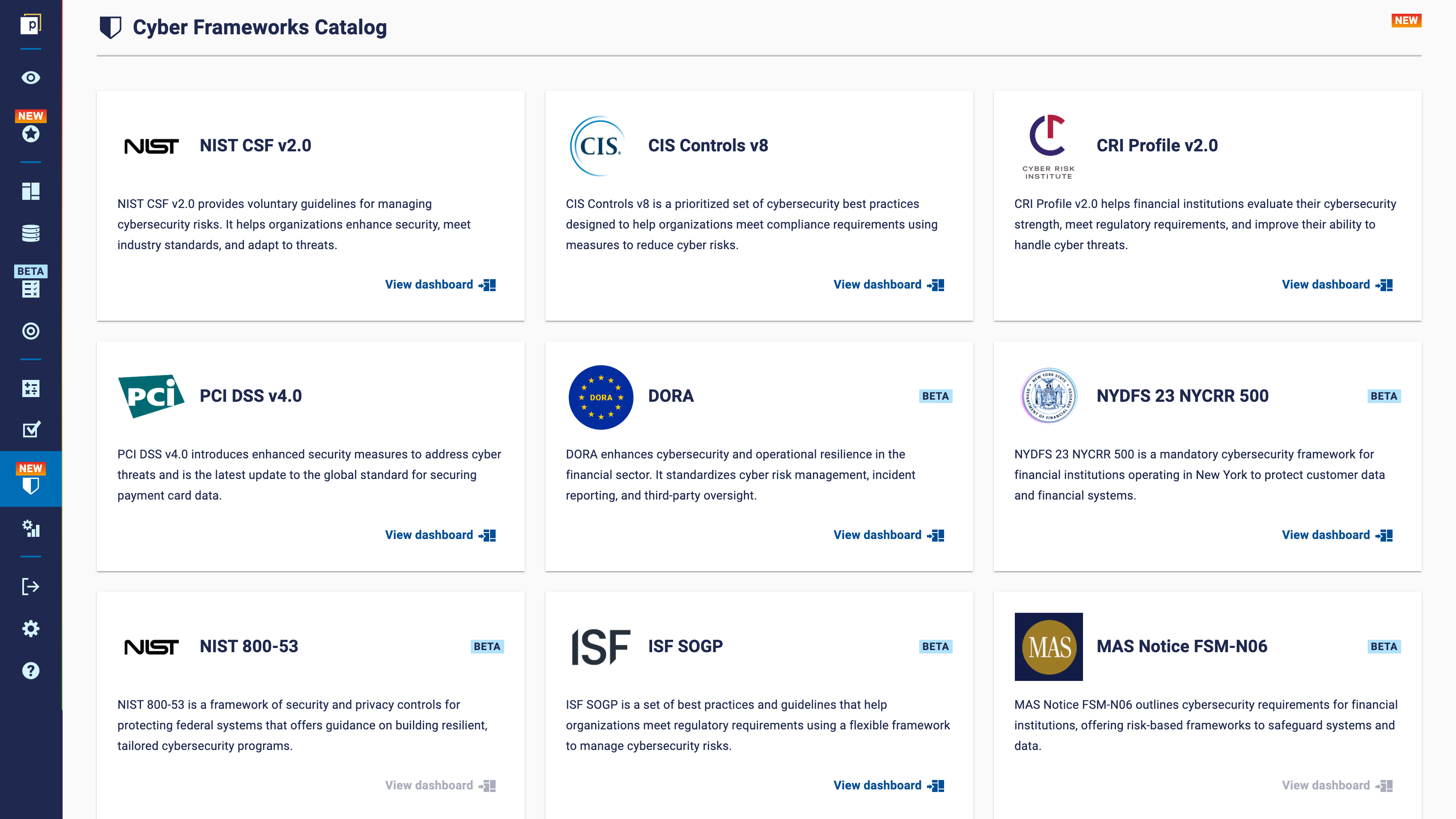This screenshot has width=1456, height=819.
Task: Open the dashboard layout sidebar icon
Action: point(30,191)
